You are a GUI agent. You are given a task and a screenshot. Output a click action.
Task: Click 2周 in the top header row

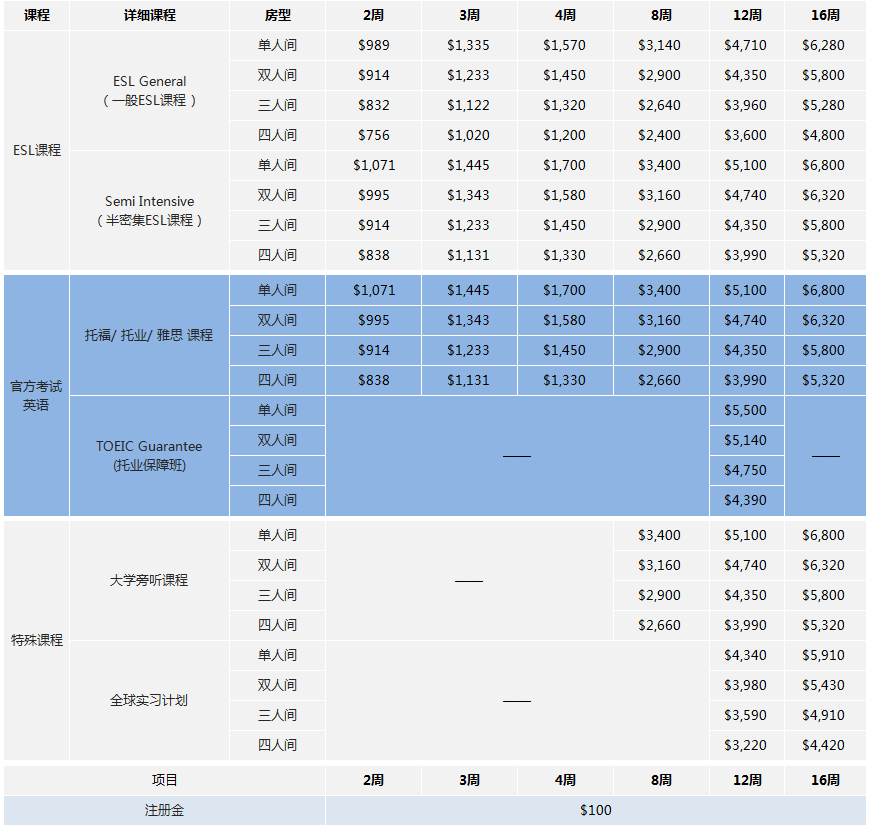(373, 15)
